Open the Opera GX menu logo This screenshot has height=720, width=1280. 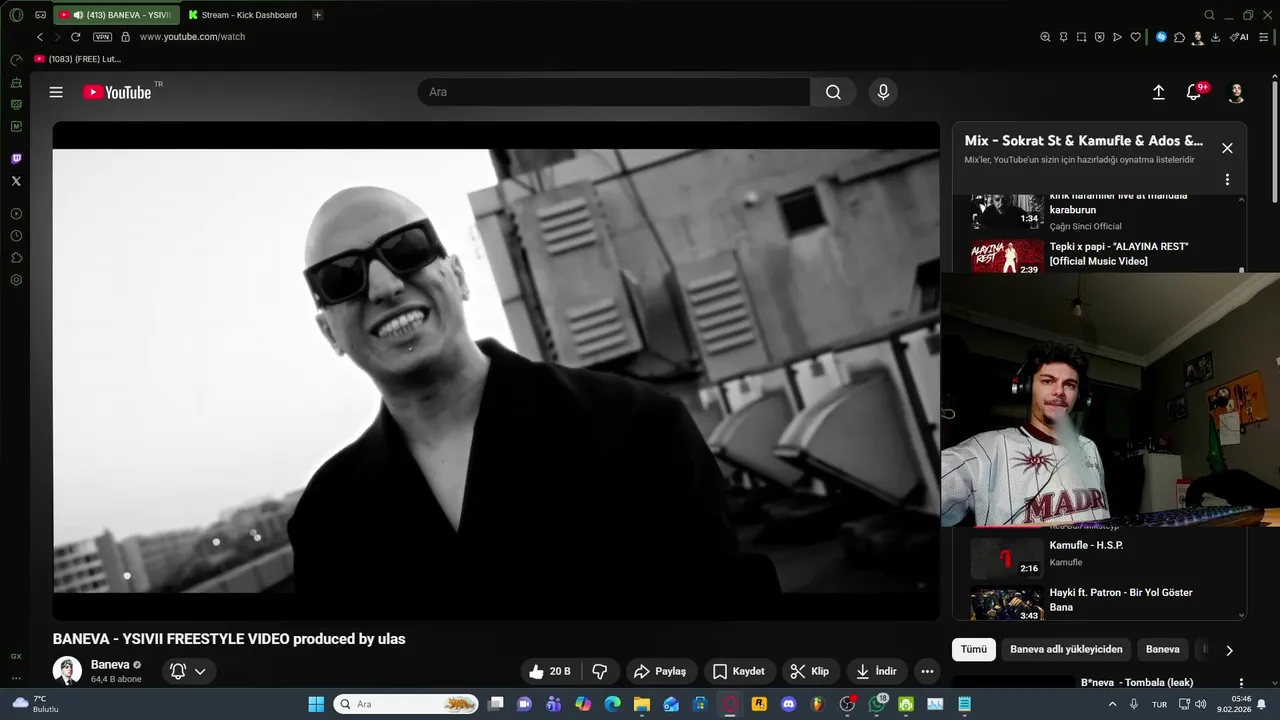point(16,15)
